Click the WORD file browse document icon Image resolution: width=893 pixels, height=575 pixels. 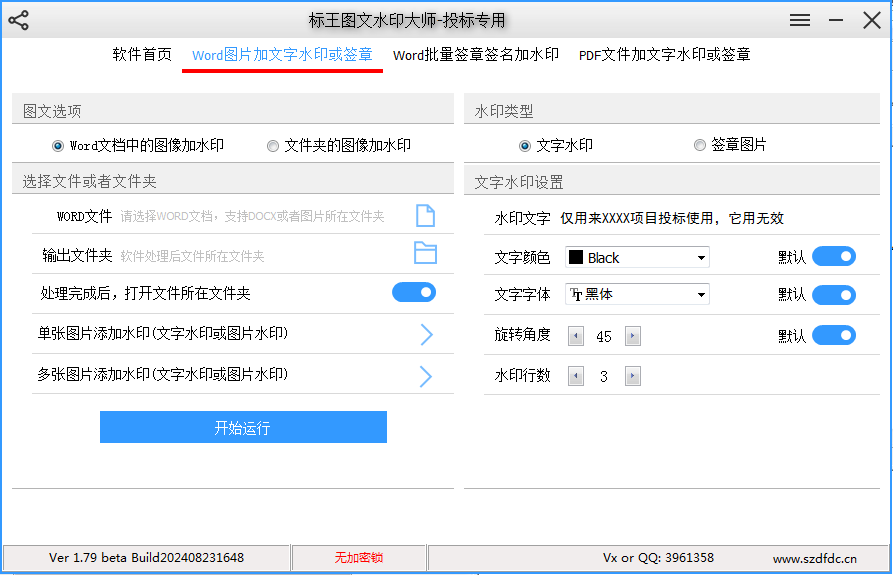426,216
